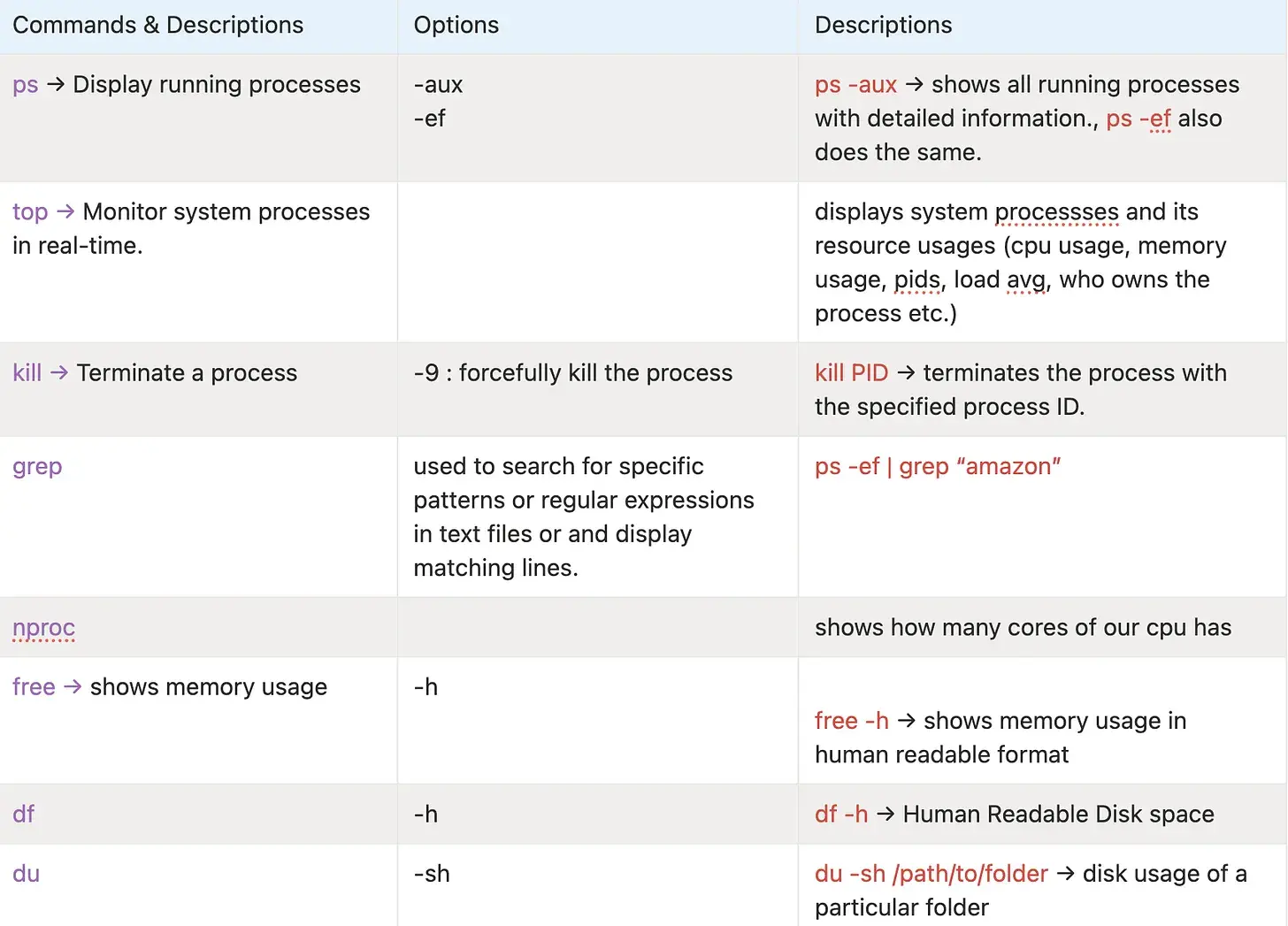Click the purple "du" command

[27, 874]
